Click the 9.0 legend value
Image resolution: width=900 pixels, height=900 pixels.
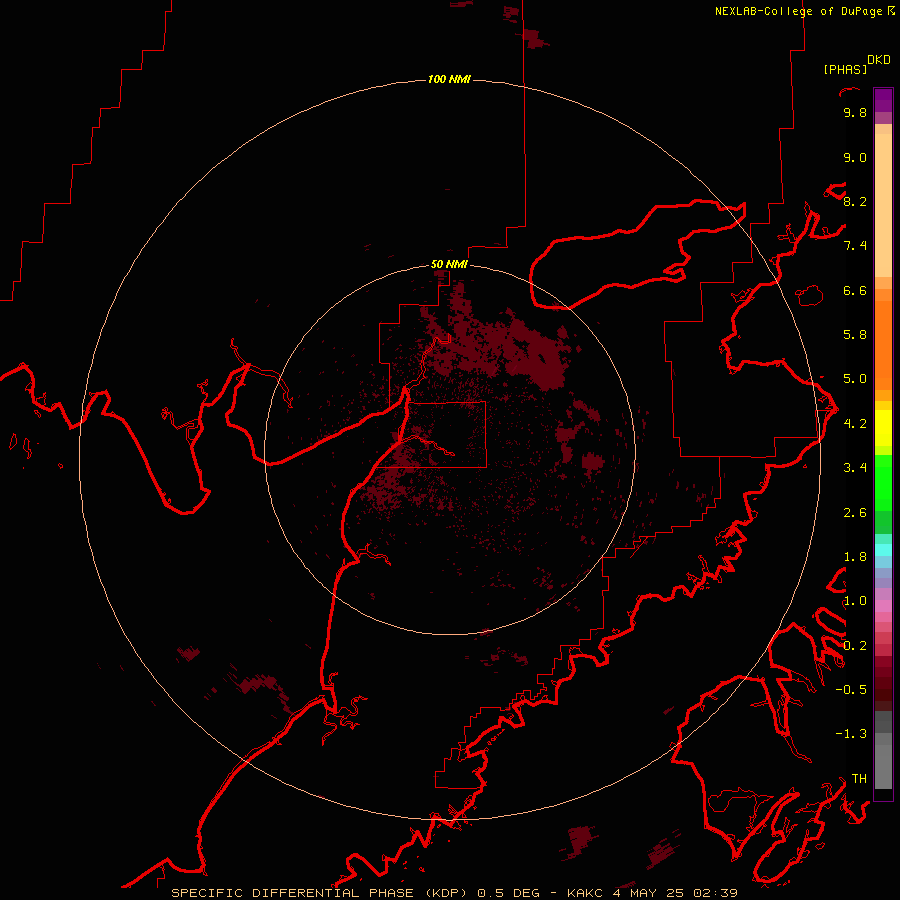point(855,158)
